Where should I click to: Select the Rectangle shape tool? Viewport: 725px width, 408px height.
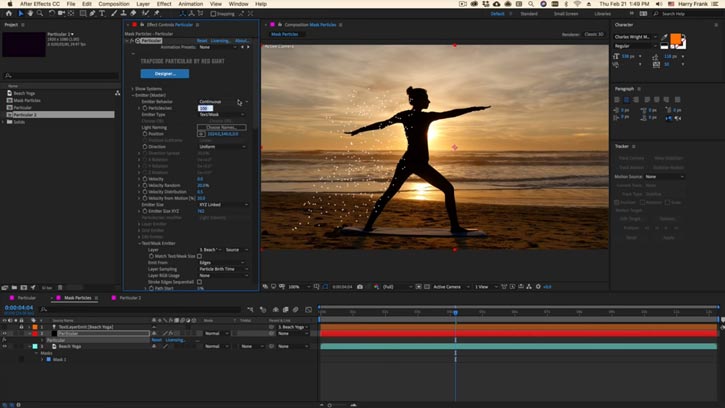point(83,13)
